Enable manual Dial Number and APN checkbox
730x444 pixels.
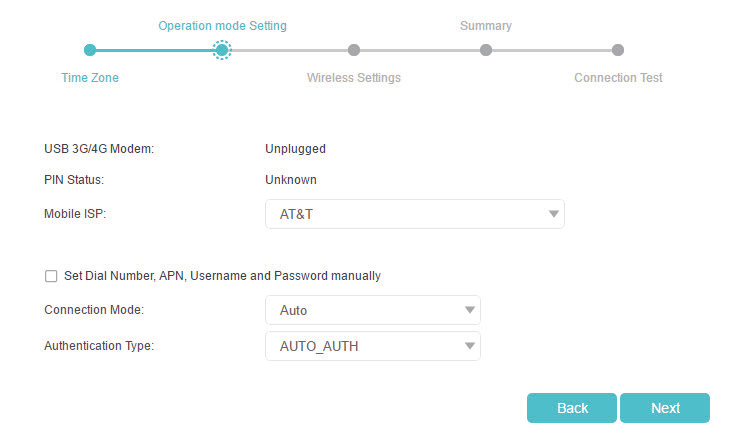pos(51,276)
